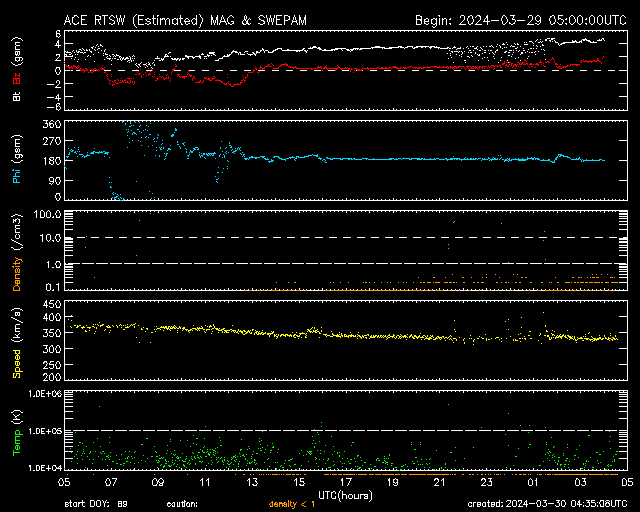
Task: Click the 'Temp (K)' axis label
Action: coord(17,433)
